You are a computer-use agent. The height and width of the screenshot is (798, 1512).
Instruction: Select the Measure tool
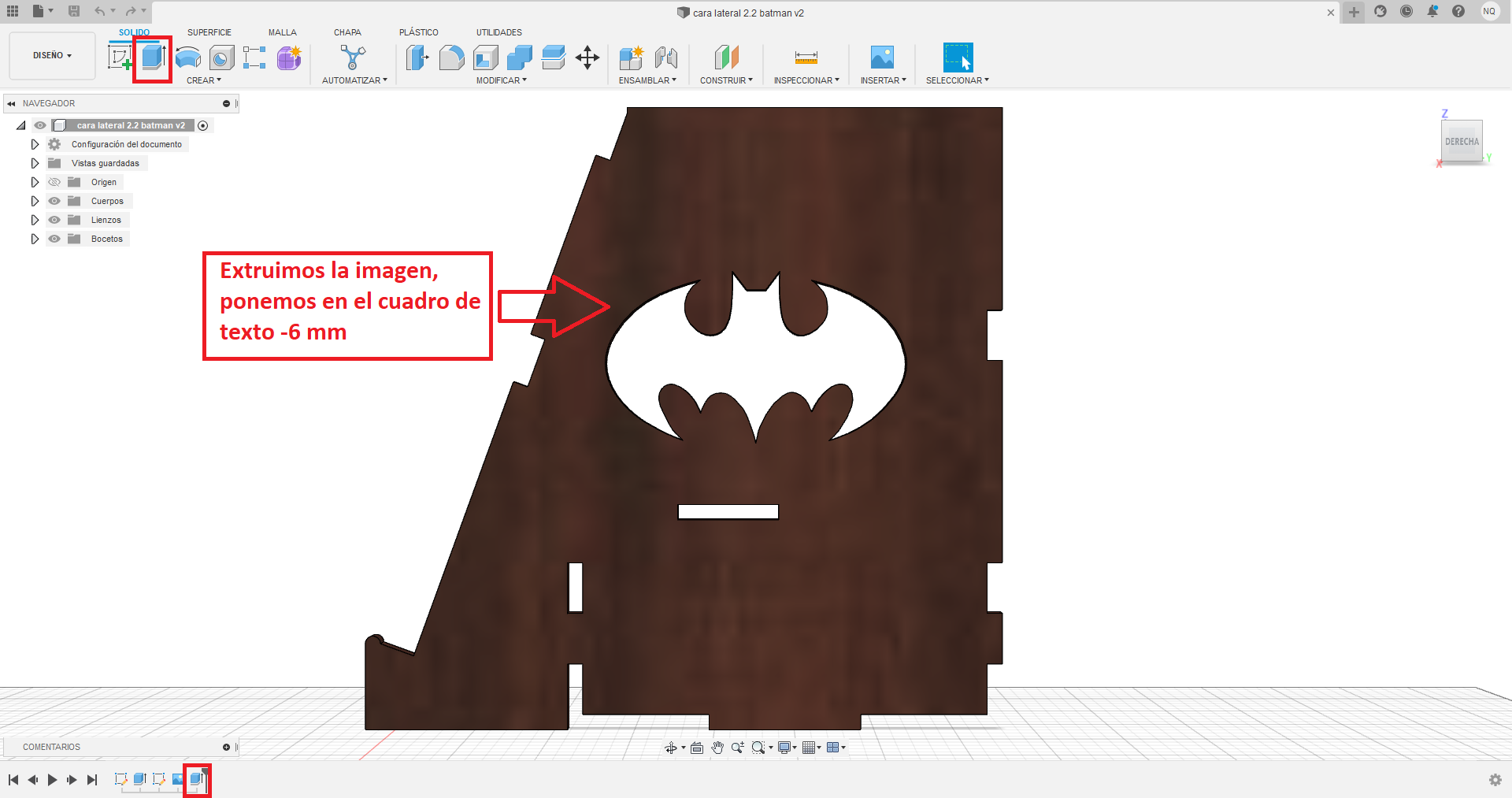click(x=806, y=58)
